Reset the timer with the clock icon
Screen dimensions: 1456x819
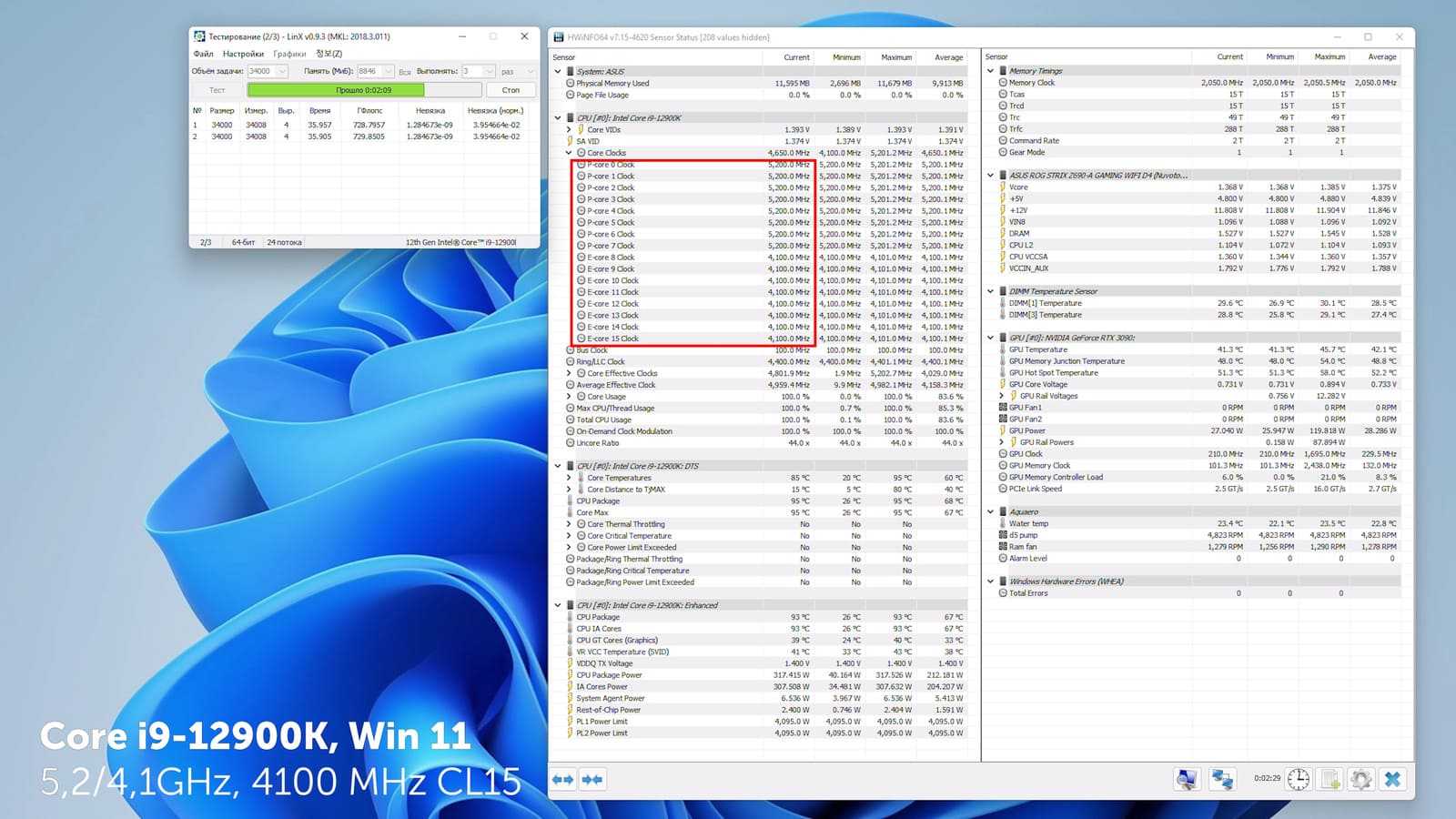pyautogui.click(x=1299, y=780)
